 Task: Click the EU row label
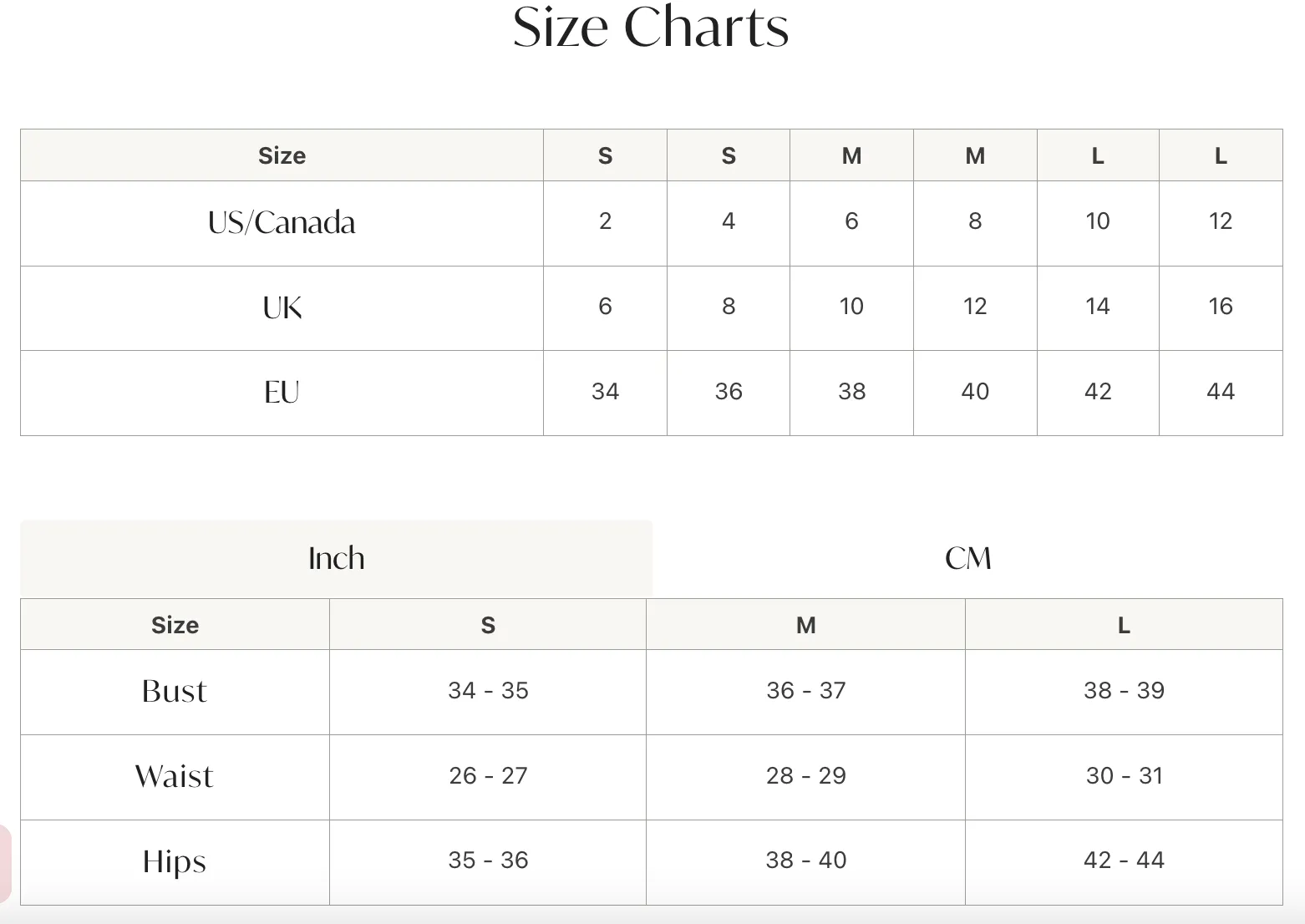point(282,393)
